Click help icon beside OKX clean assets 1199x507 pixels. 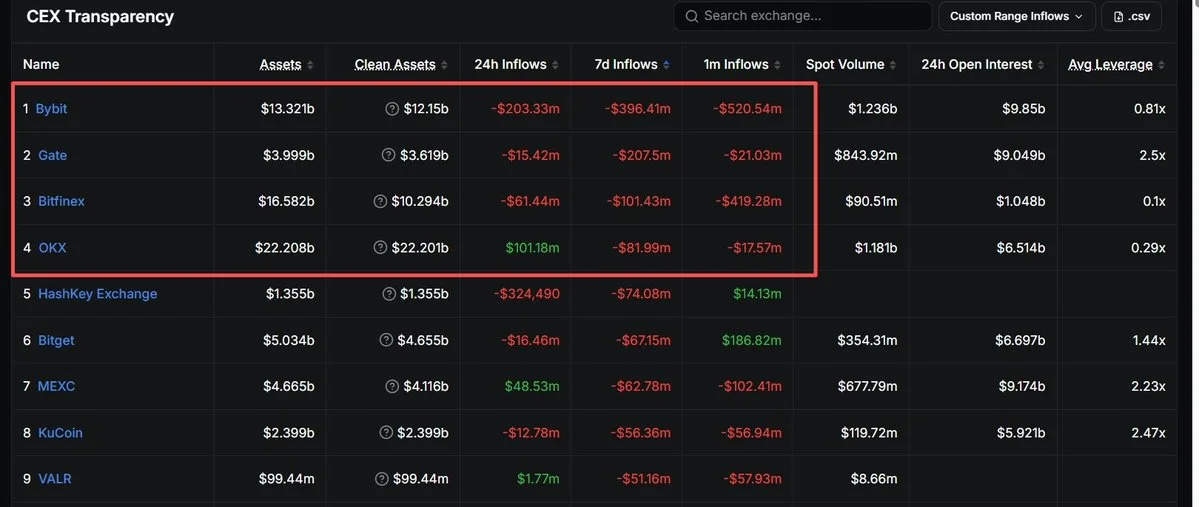pyautogui.click(x=380, y=248)
